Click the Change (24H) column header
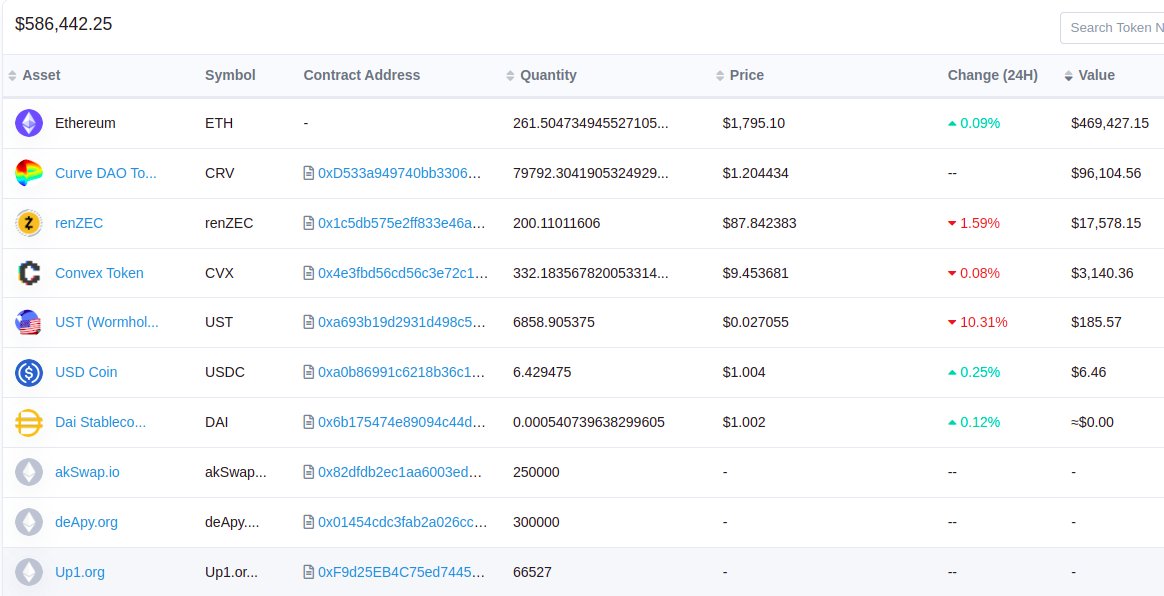Screen dimensions: 1164x596 click(993, 75)
